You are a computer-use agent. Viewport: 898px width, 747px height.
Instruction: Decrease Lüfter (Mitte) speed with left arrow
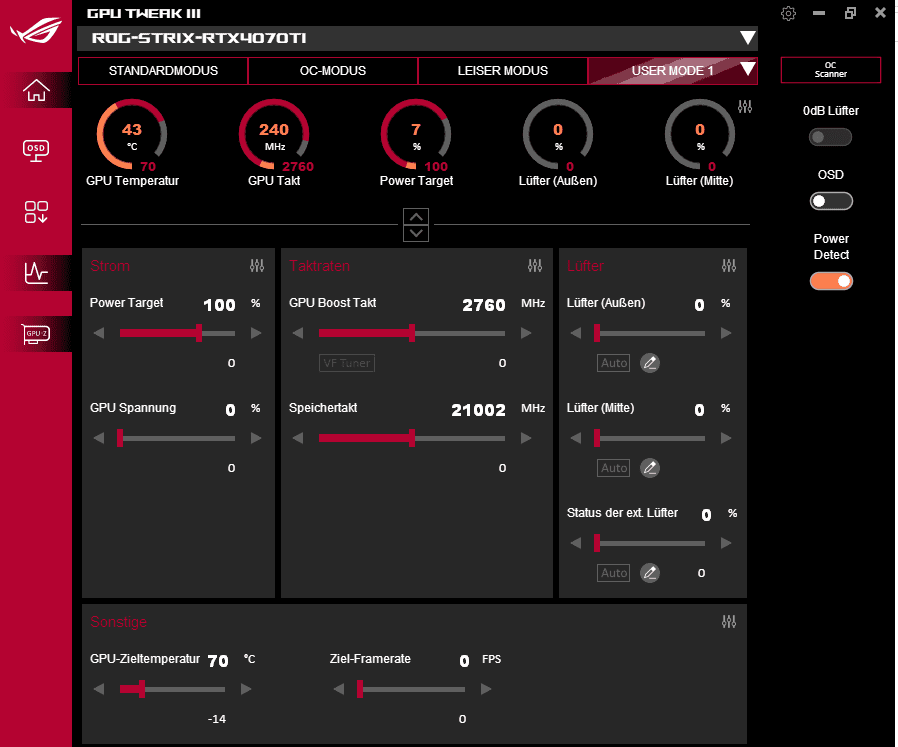click(576, 438)
